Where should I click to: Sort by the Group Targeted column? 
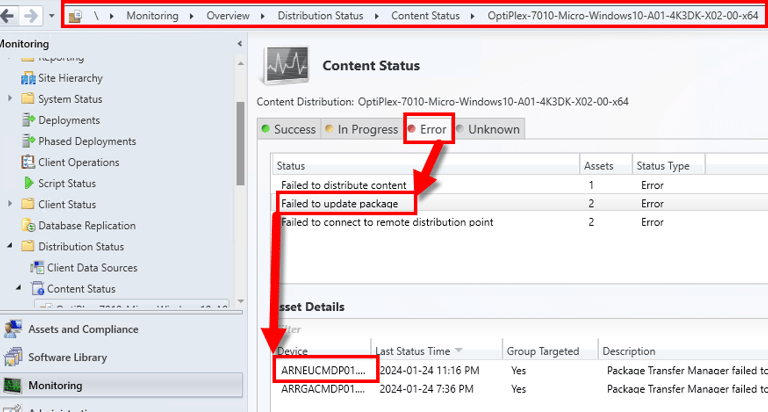pyautogui.click(x=550, y=351)
